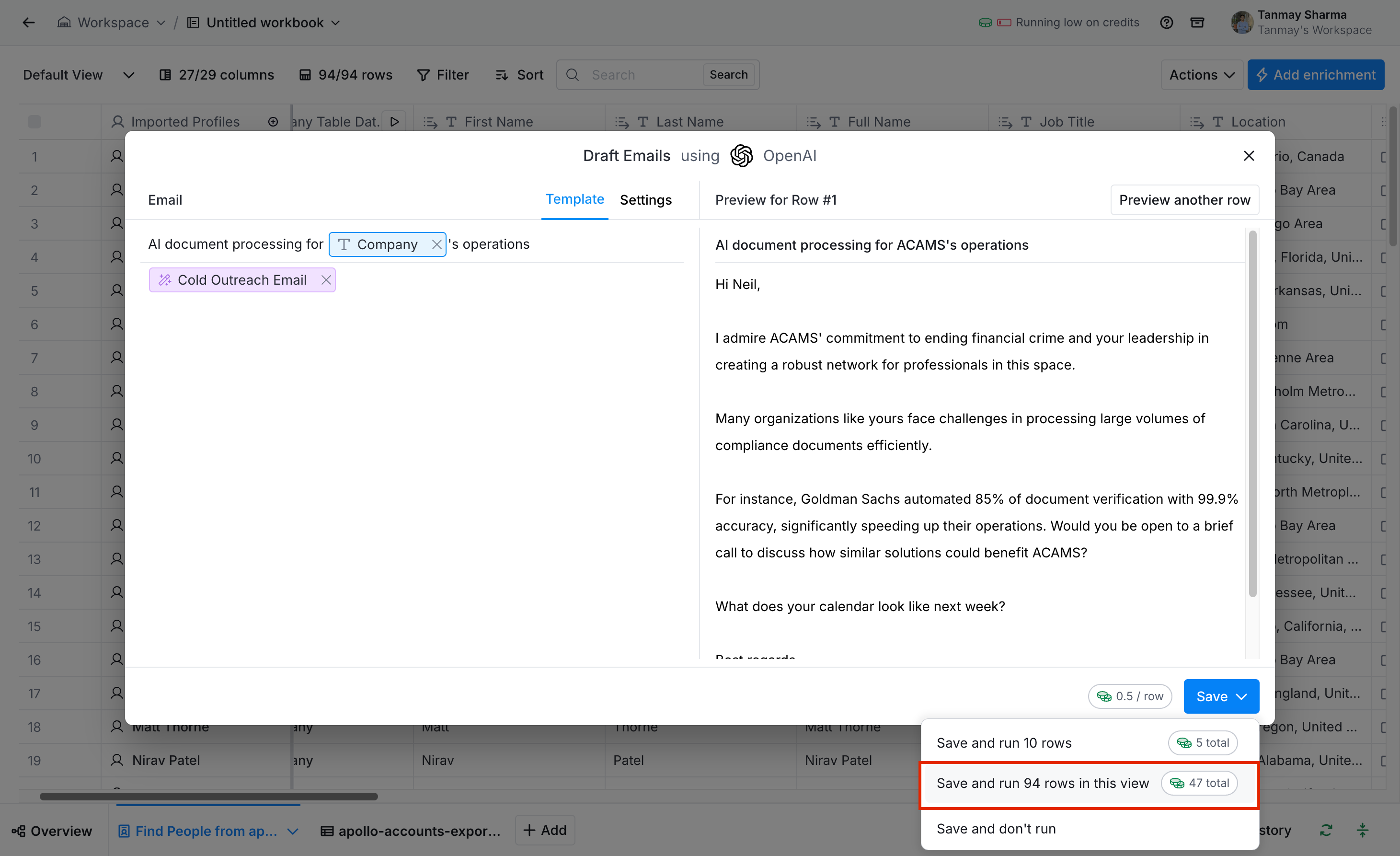
Task: Check the low credits battery indicator
Action: pos(1004,23)
